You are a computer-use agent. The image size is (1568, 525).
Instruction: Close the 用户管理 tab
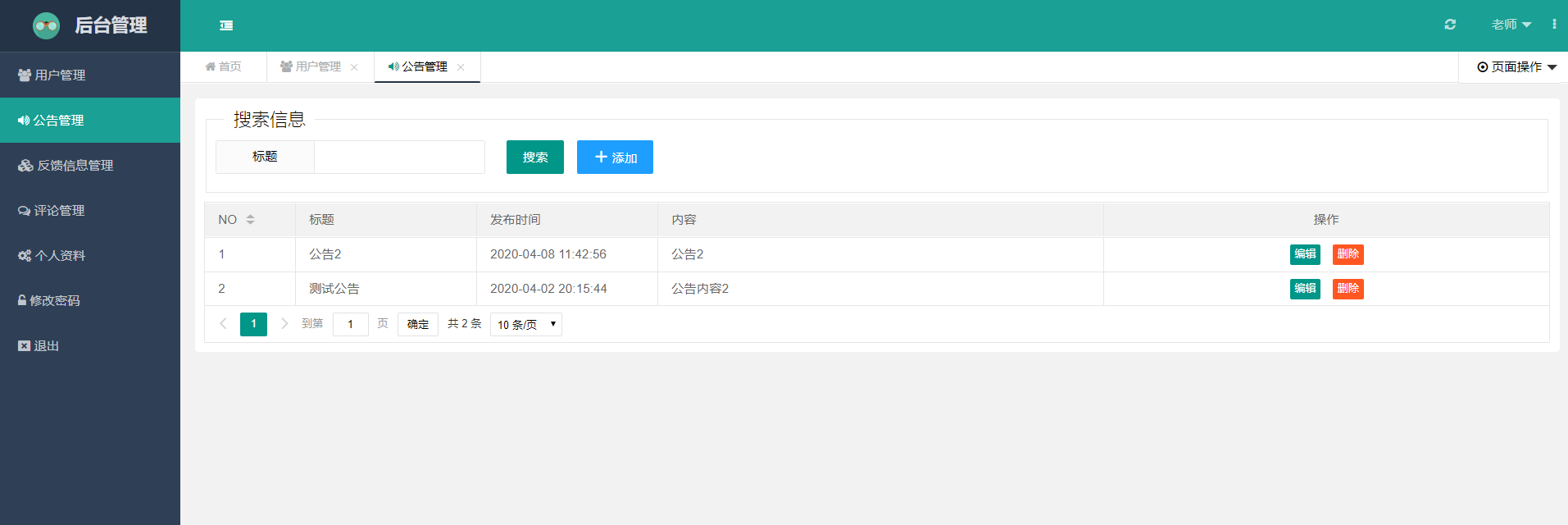click(354, 67)
